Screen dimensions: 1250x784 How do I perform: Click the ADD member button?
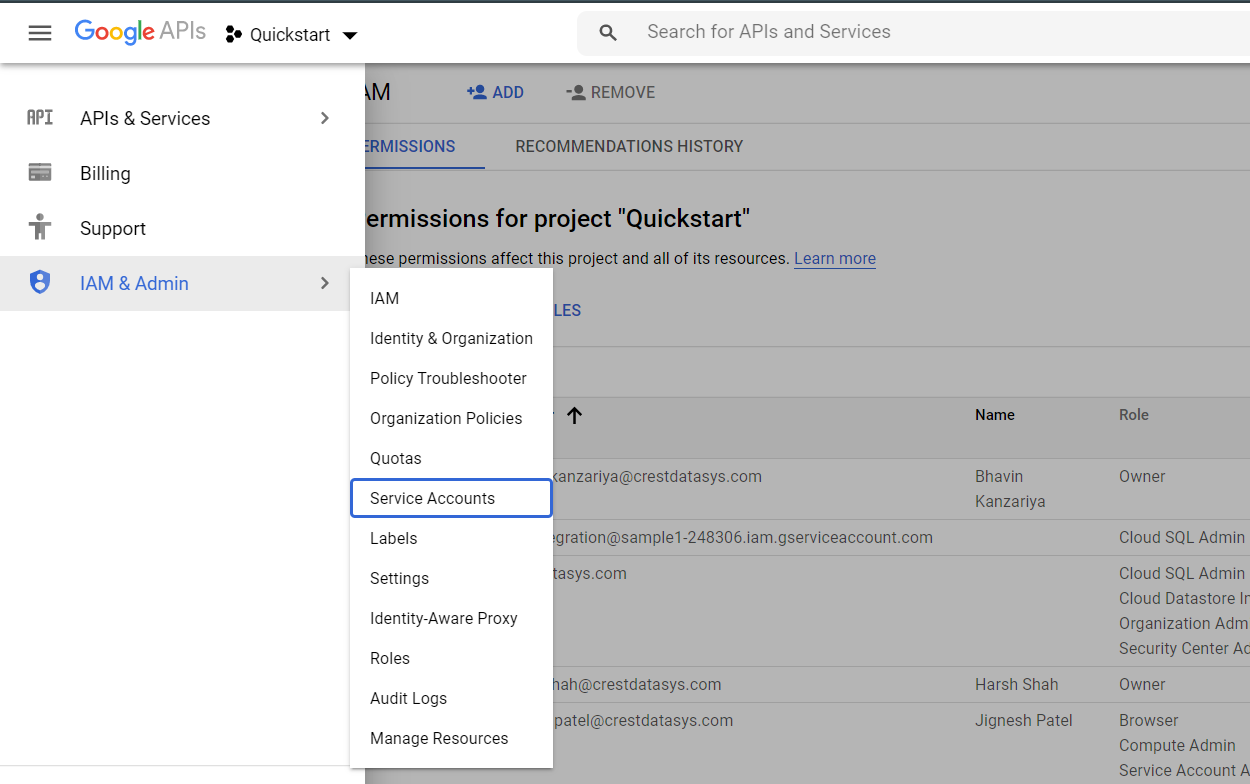pos(496,92)
